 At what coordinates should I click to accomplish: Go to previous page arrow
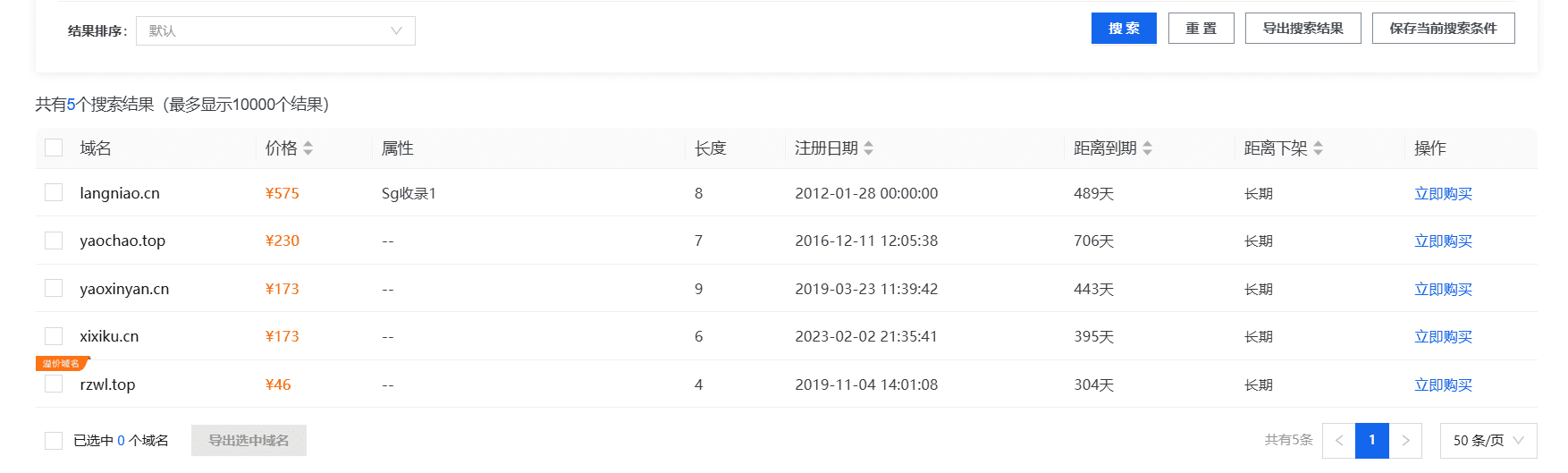[x=1338, y=441]
